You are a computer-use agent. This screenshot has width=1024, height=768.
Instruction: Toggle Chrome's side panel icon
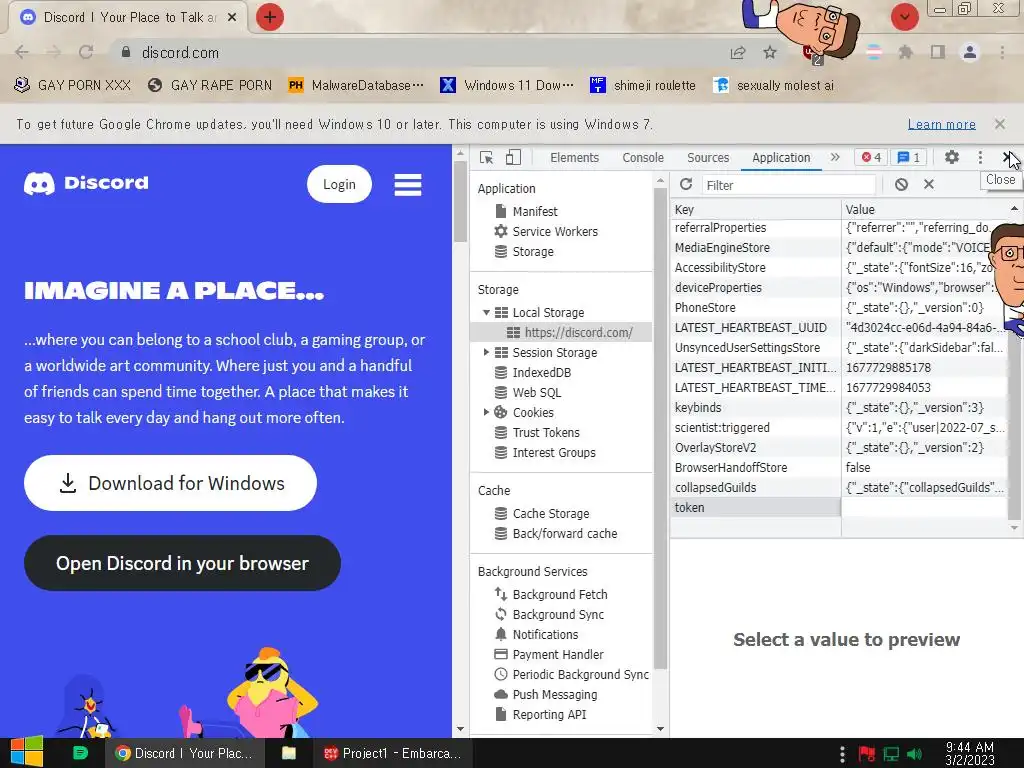click(938, 52)
